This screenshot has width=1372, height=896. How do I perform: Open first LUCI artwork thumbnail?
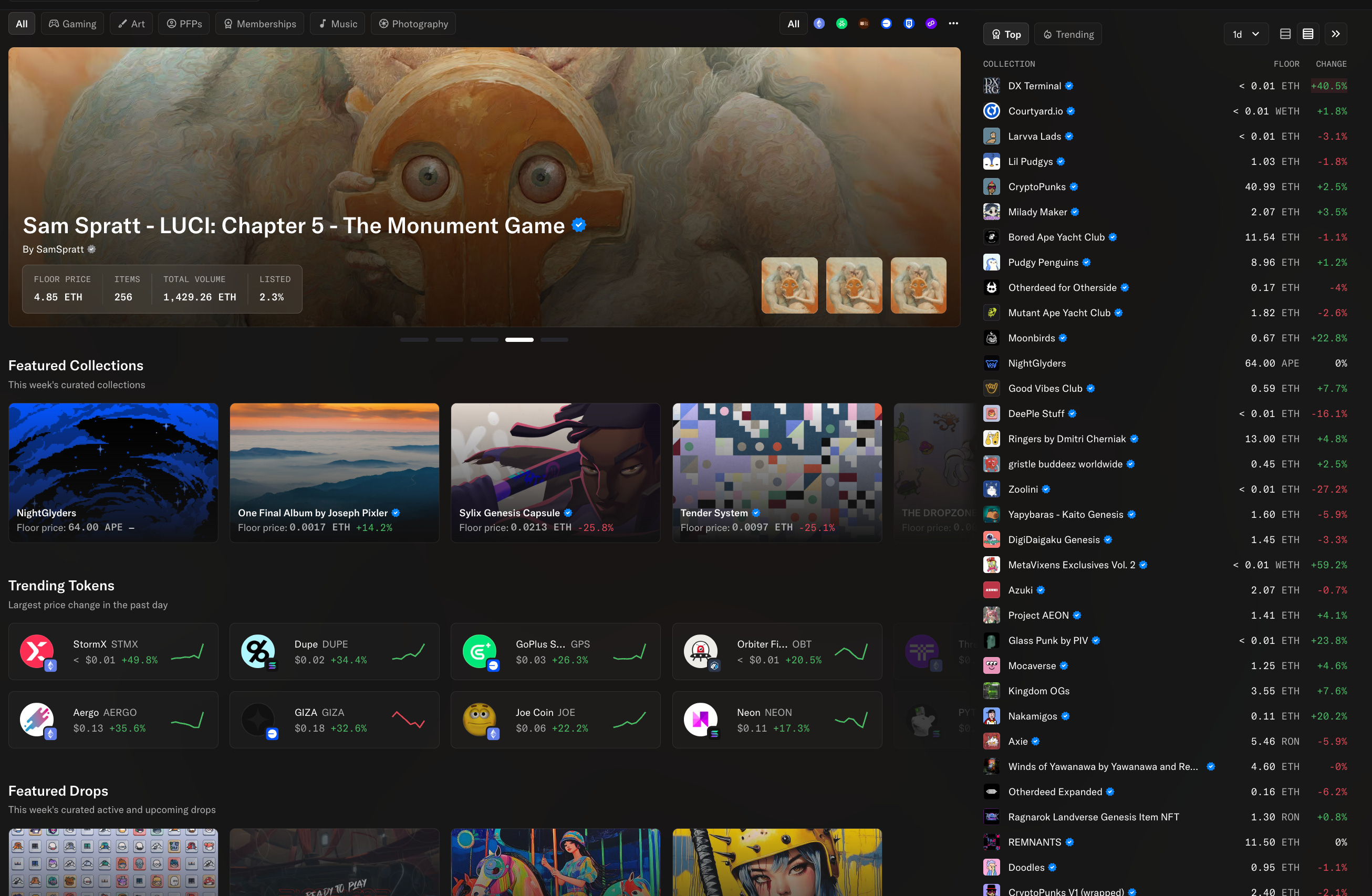coord(789,285)
